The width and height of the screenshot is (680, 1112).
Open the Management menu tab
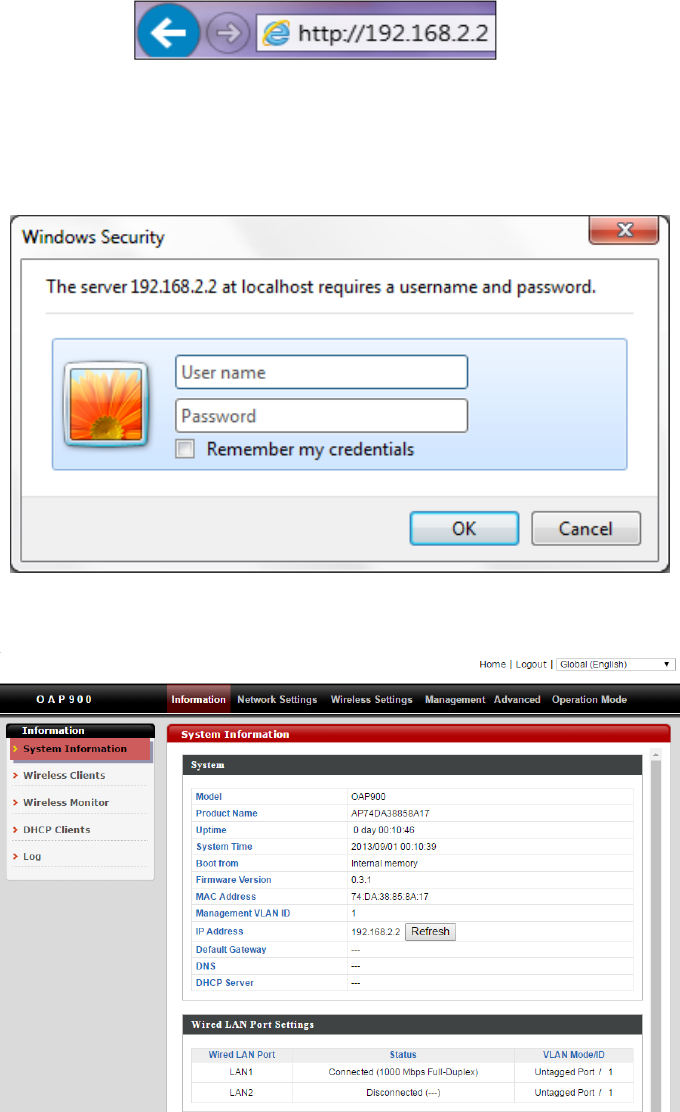click(455, 699)
